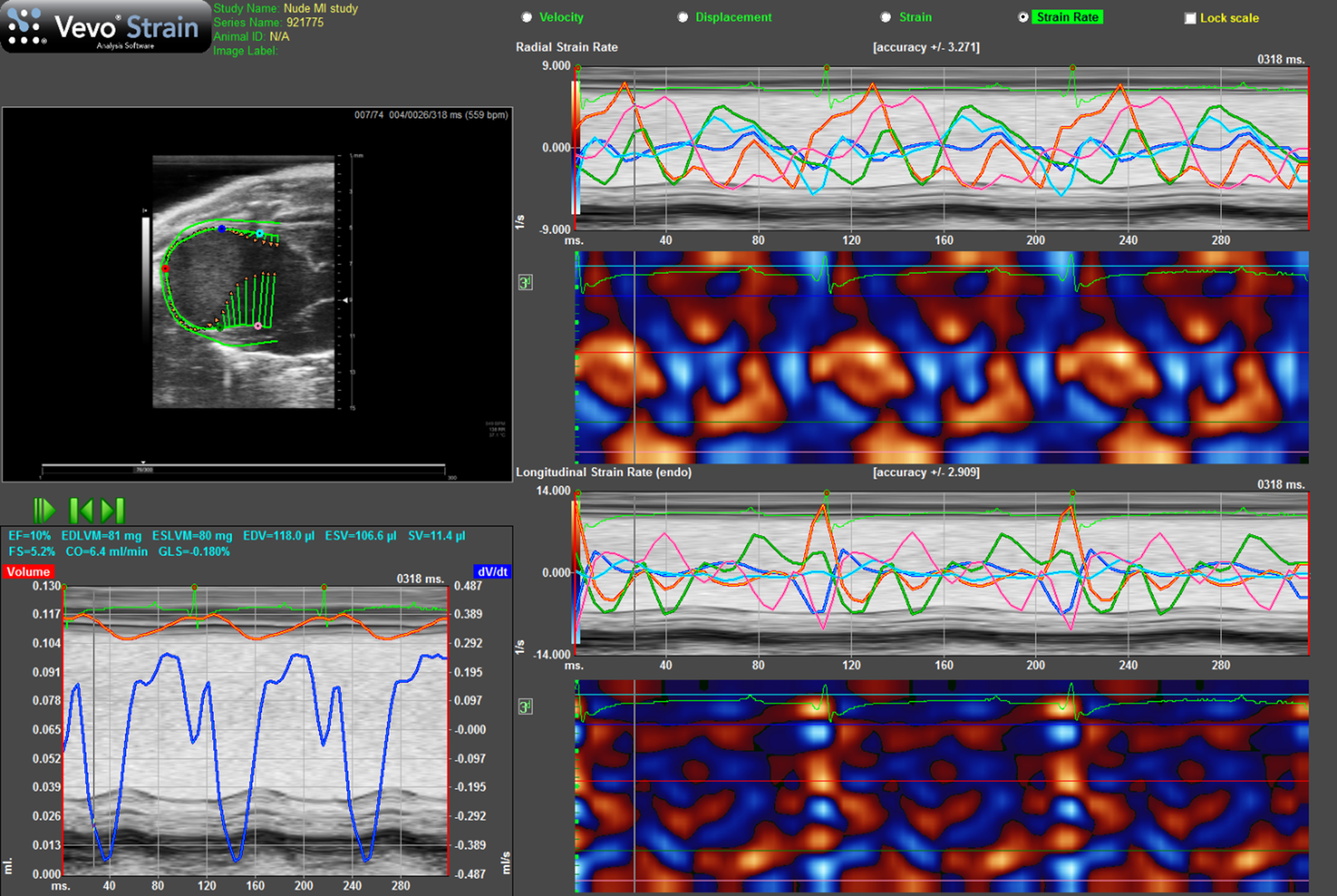
Task: Open 3D view for radial strain rate map
Action: (x=526, y=283)
